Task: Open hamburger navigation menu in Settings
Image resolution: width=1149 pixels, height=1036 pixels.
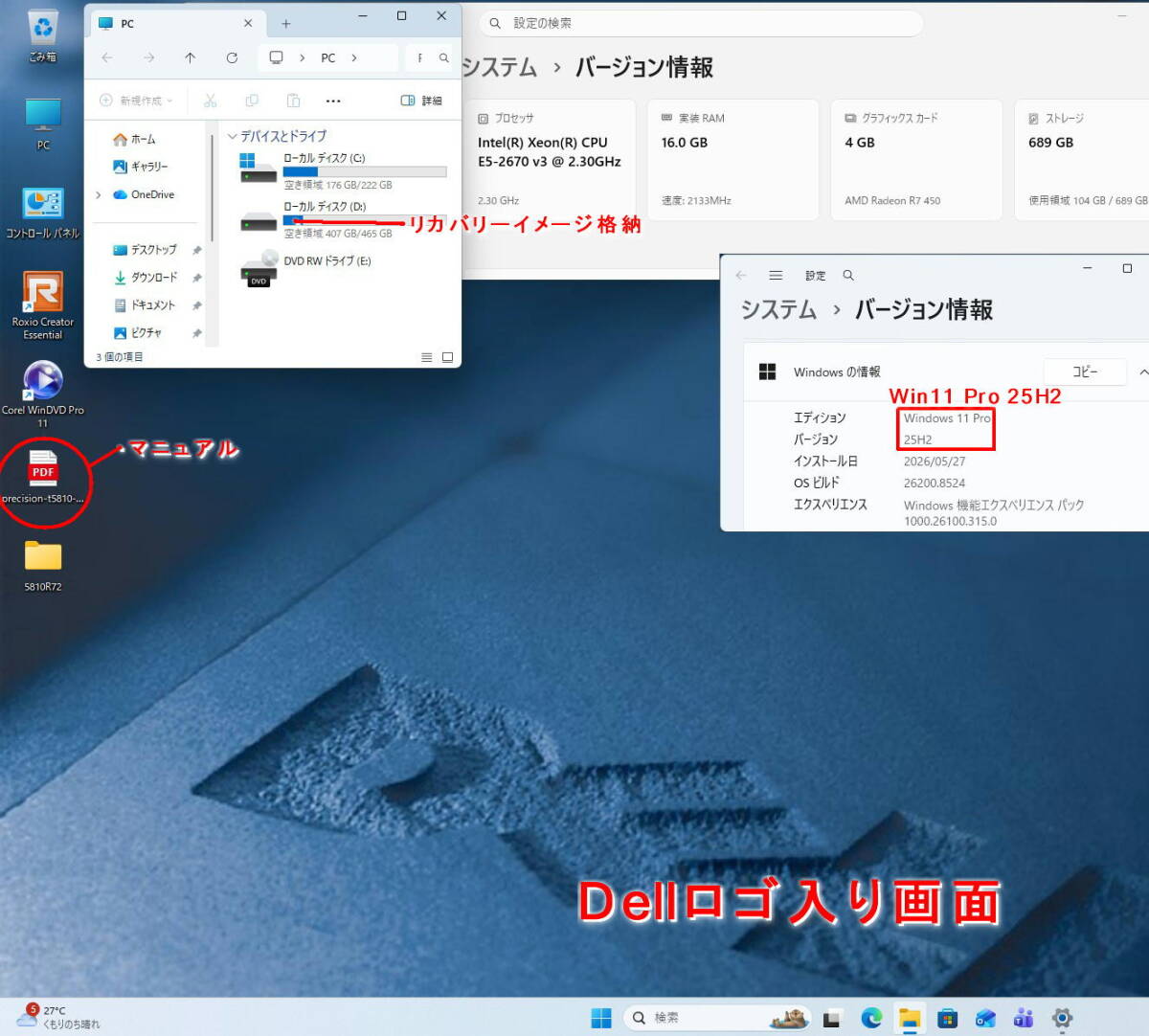Action: pos(776,276)
